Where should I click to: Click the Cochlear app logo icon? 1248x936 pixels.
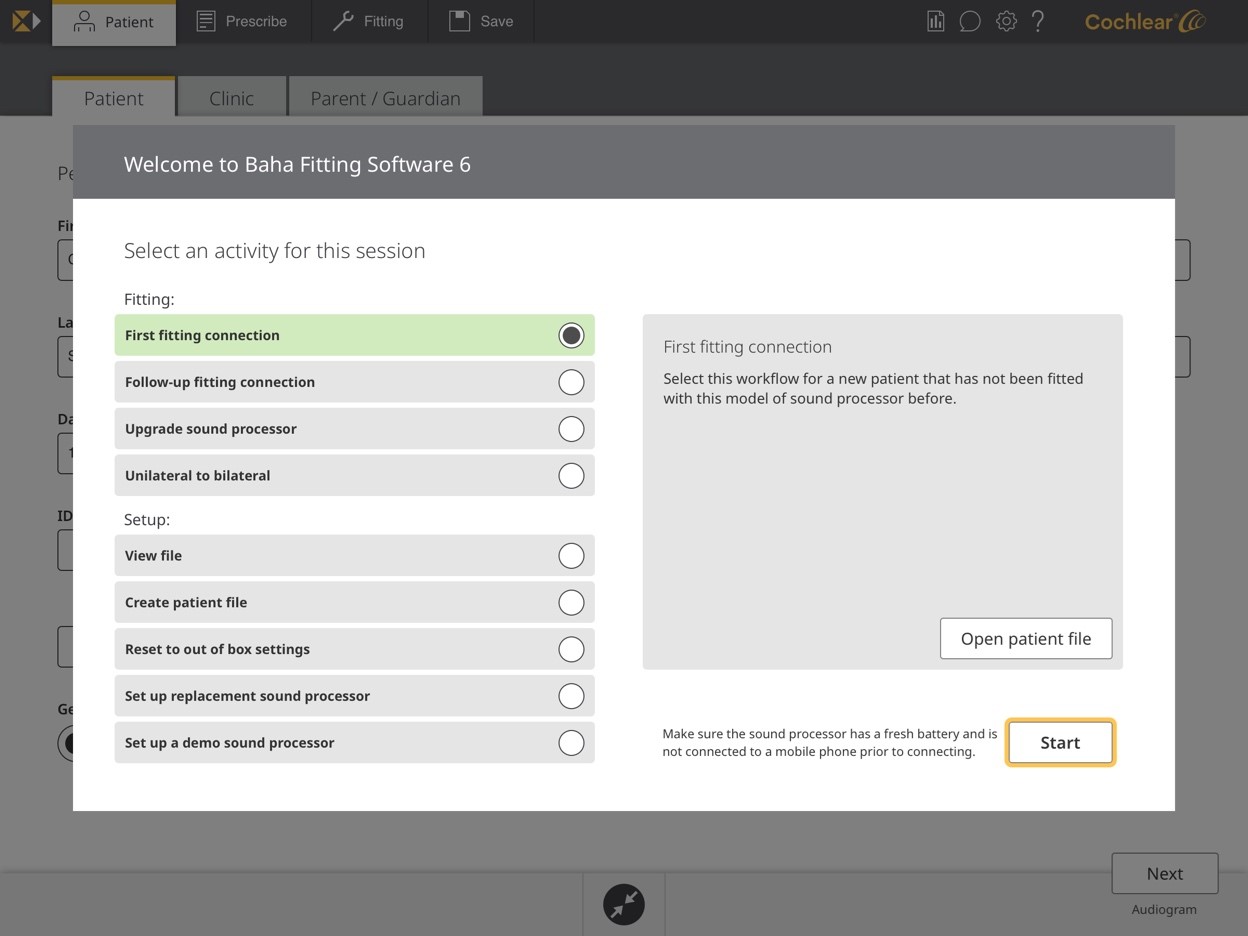(26, 21)
